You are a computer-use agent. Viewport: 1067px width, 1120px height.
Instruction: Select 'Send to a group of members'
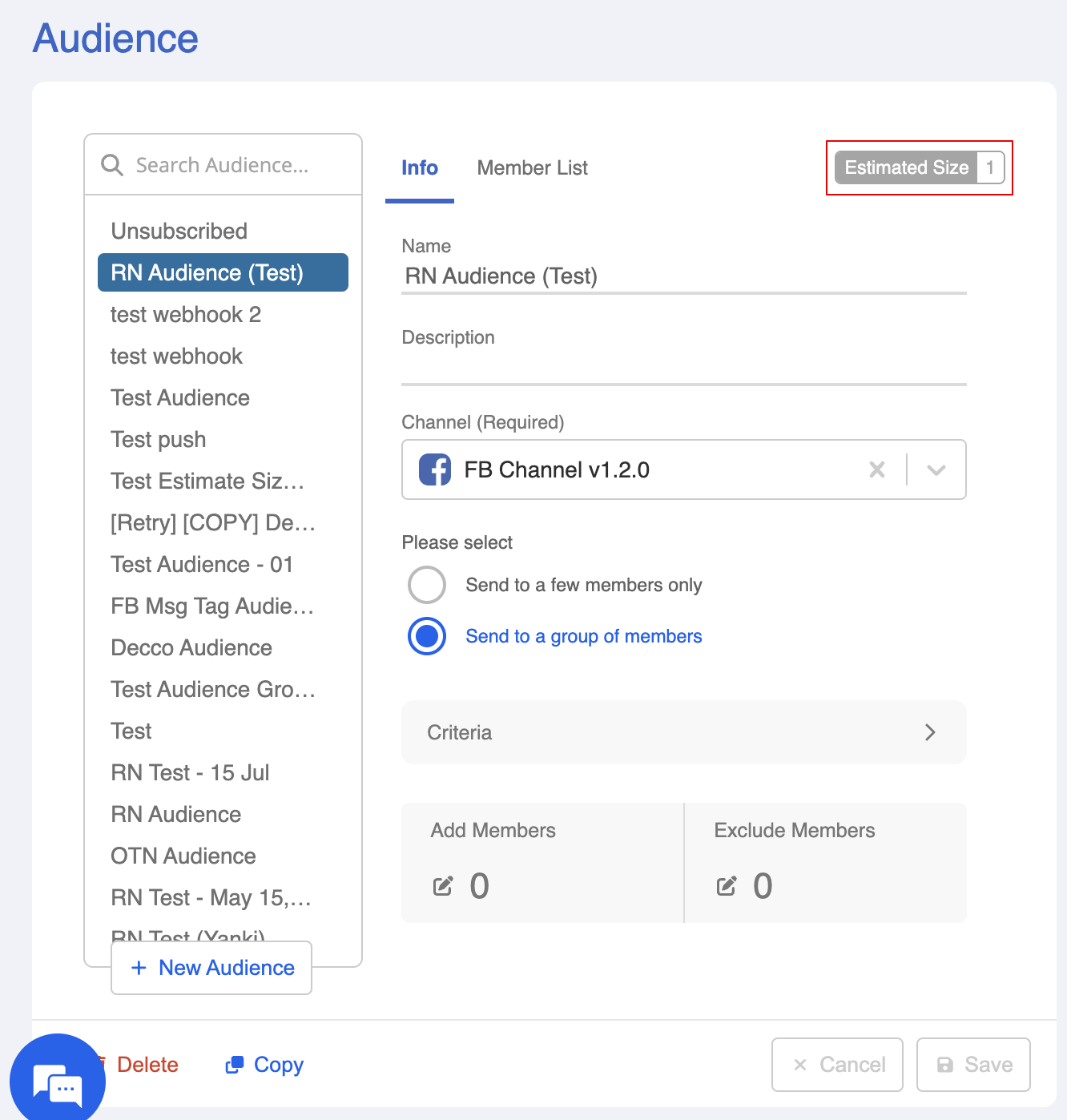click(x=427, y=636)
